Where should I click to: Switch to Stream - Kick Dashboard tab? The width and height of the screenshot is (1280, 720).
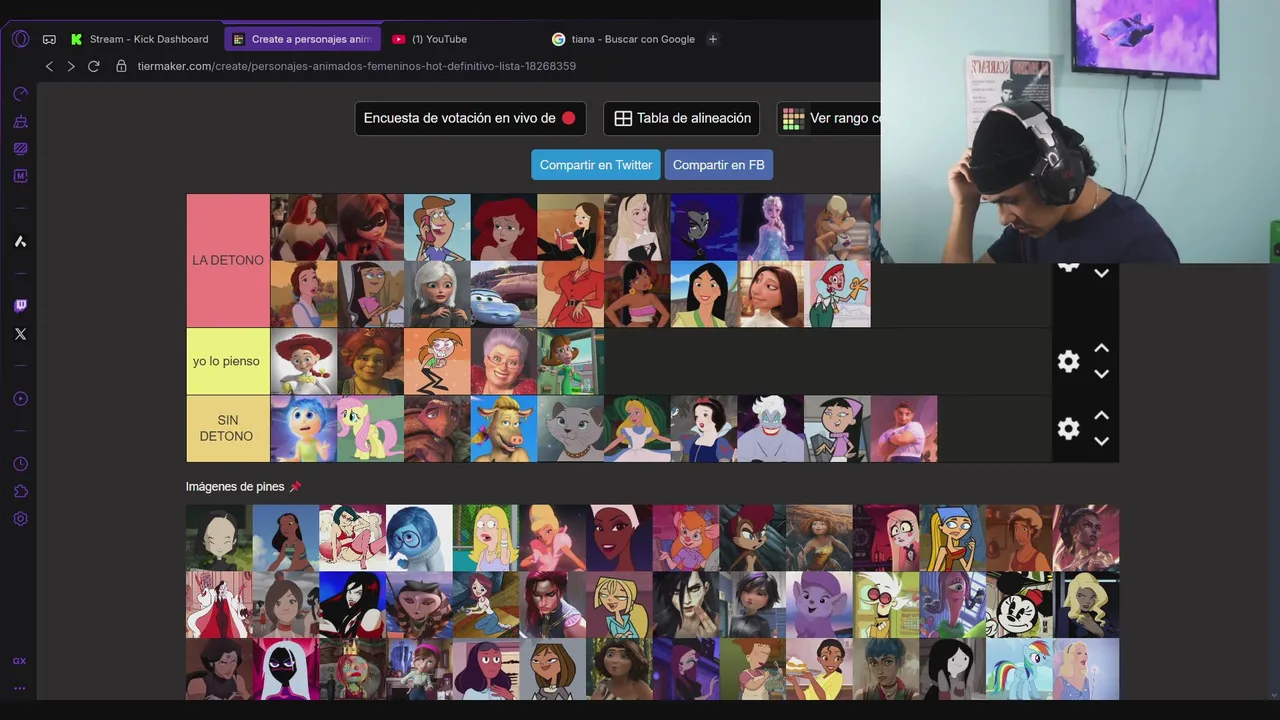140,39
